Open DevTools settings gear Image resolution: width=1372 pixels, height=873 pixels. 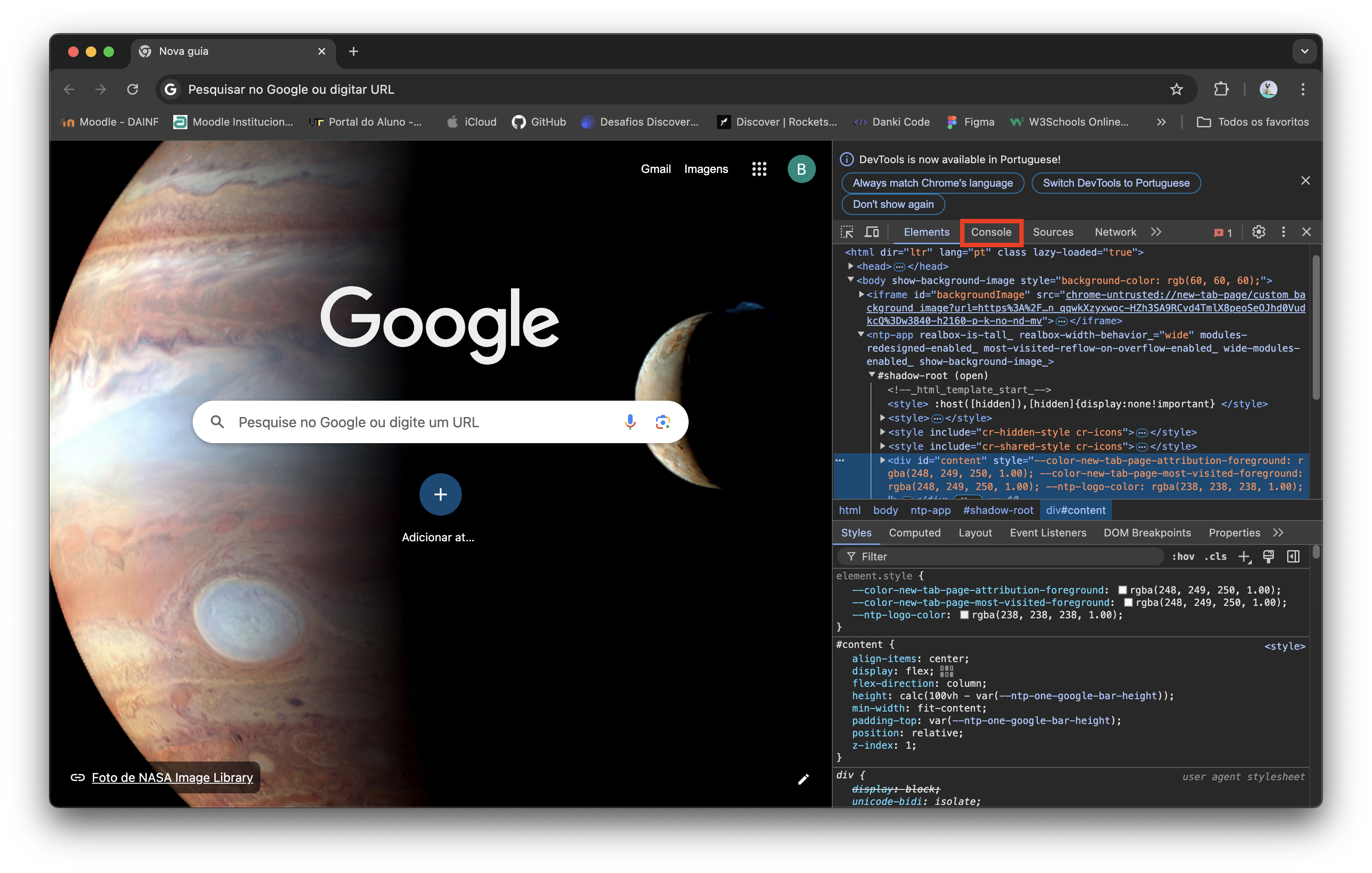point(1258,232)
